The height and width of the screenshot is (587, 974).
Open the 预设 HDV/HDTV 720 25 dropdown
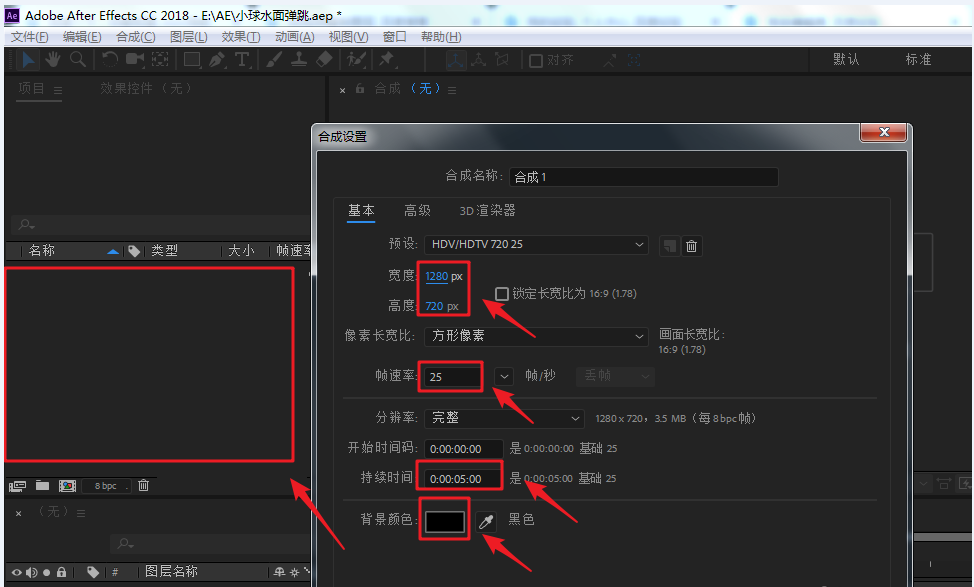tap(536, 245)
